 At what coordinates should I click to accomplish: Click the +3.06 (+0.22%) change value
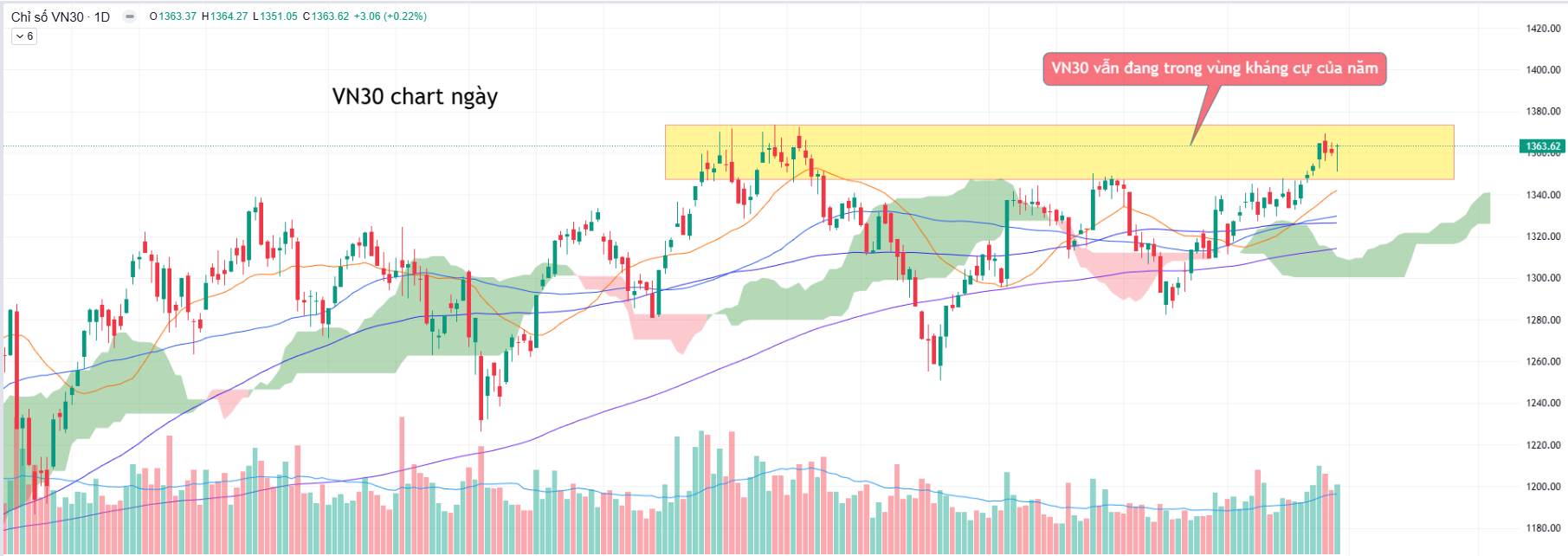coord(390,16)
